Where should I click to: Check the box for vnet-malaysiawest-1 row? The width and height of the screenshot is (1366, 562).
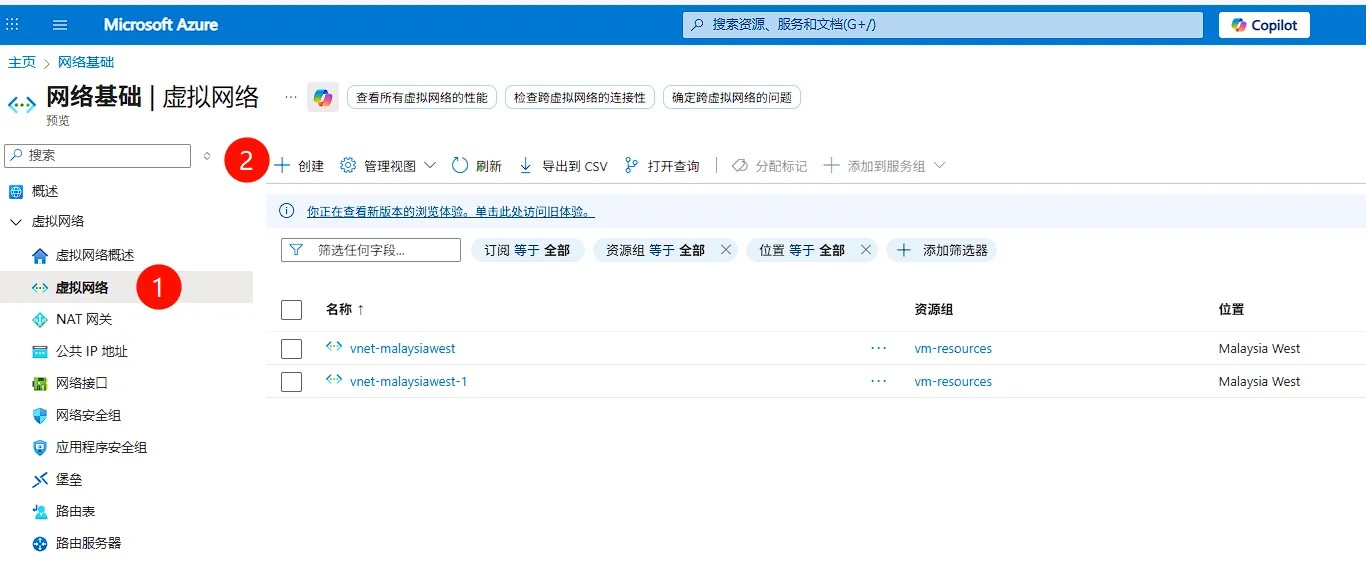coord(292,382)
